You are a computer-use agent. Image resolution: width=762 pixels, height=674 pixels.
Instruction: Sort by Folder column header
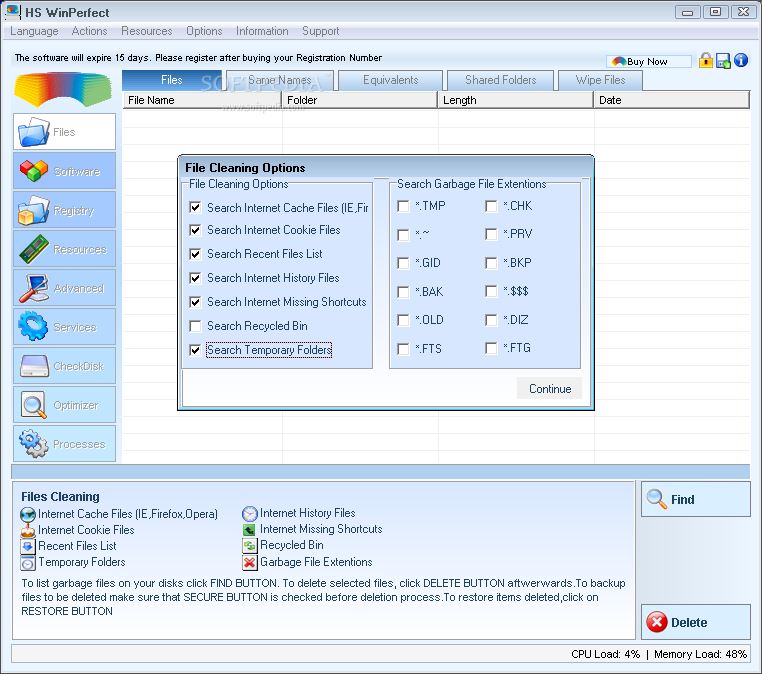click(x=360, y=100)
